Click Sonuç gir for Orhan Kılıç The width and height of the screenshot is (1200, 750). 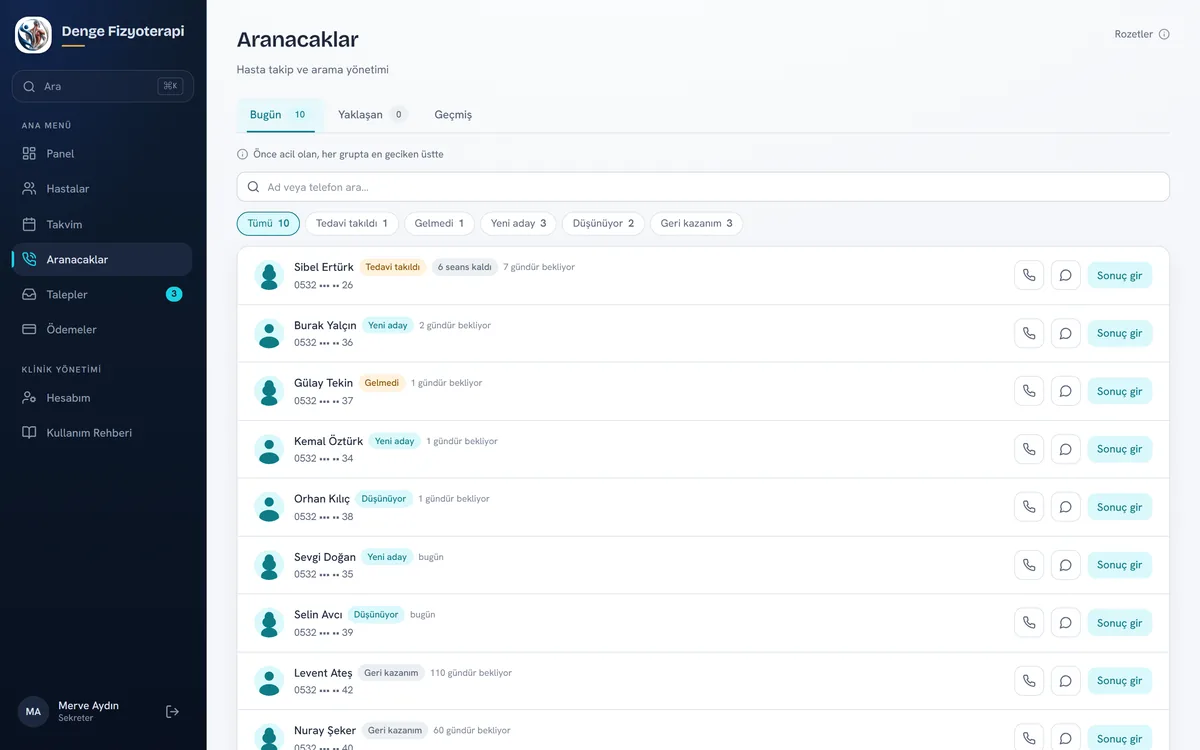coord(1120,507)
